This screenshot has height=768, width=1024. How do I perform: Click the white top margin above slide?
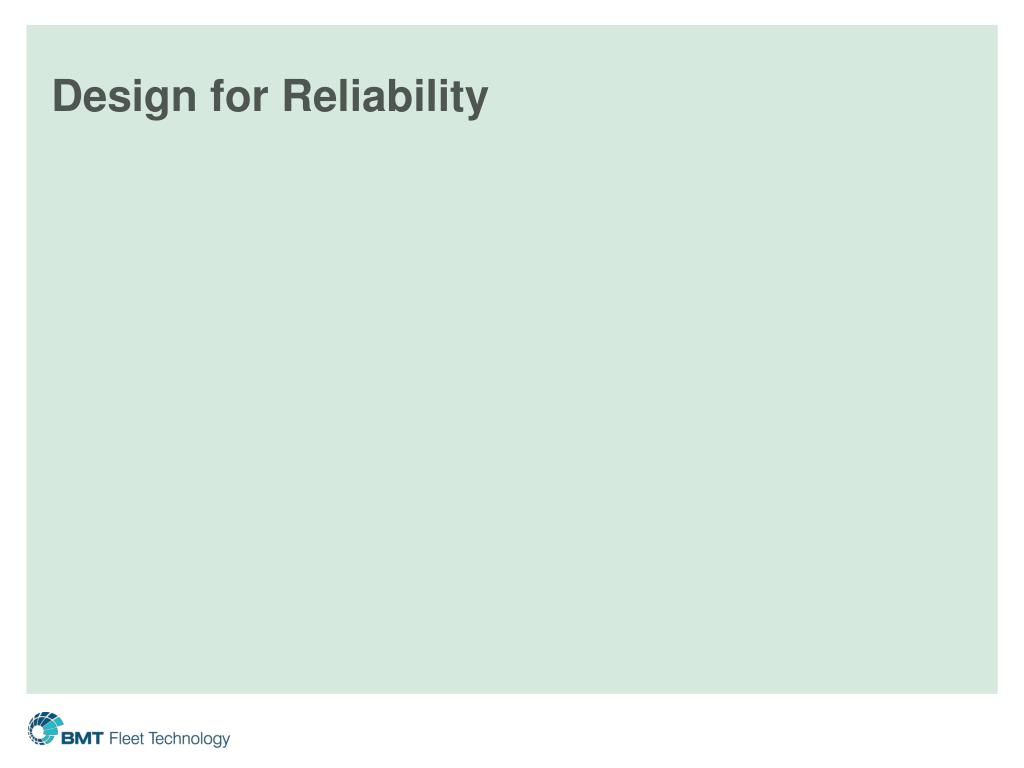512,12
